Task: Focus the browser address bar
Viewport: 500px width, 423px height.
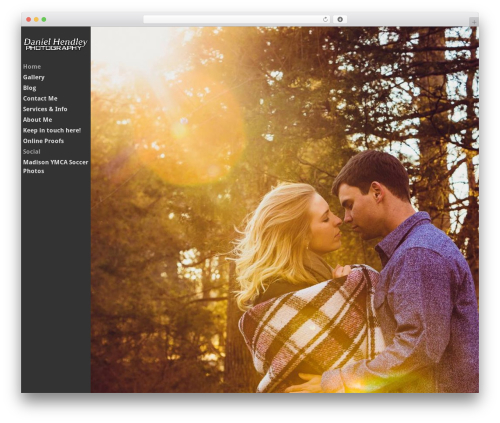Action: click(237, 19)
